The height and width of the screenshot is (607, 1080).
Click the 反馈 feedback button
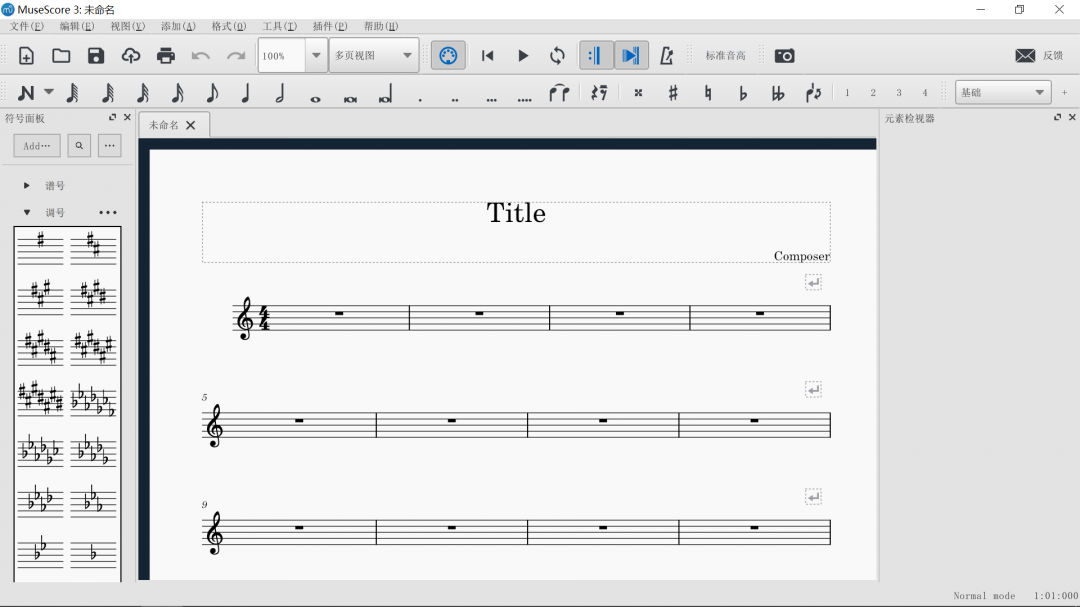tap(1039, 56)
